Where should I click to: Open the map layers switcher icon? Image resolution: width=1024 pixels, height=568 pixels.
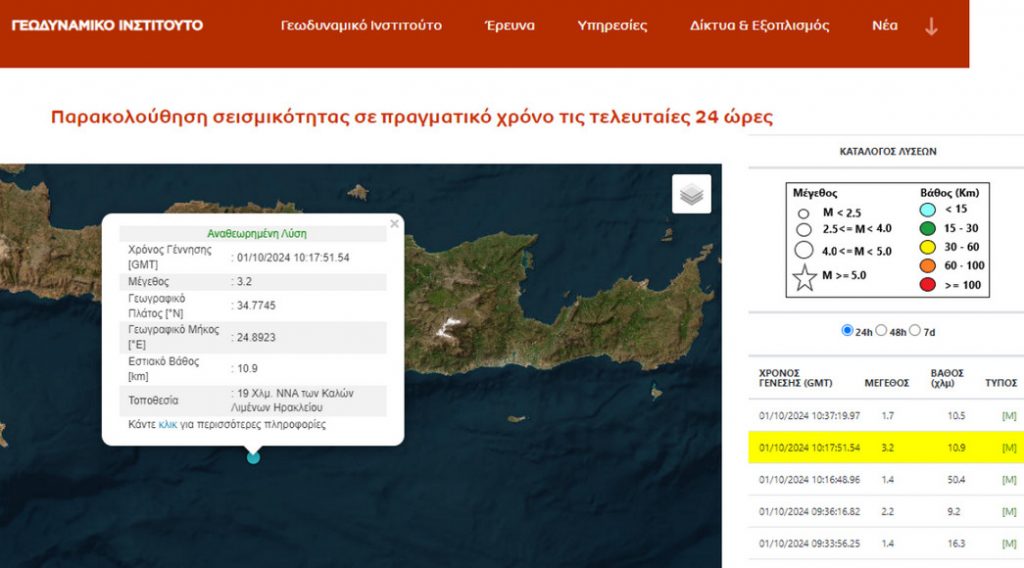point(691,194)
